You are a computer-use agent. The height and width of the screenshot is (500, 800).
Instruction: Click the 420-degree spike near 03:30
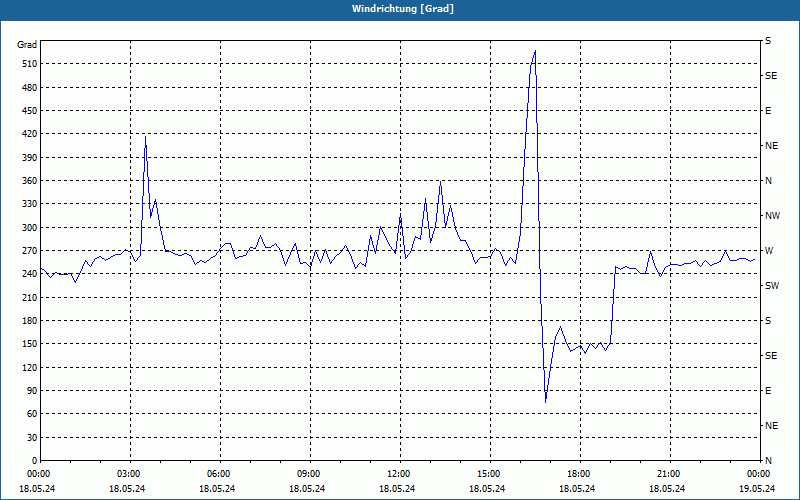tap(145, 136)
